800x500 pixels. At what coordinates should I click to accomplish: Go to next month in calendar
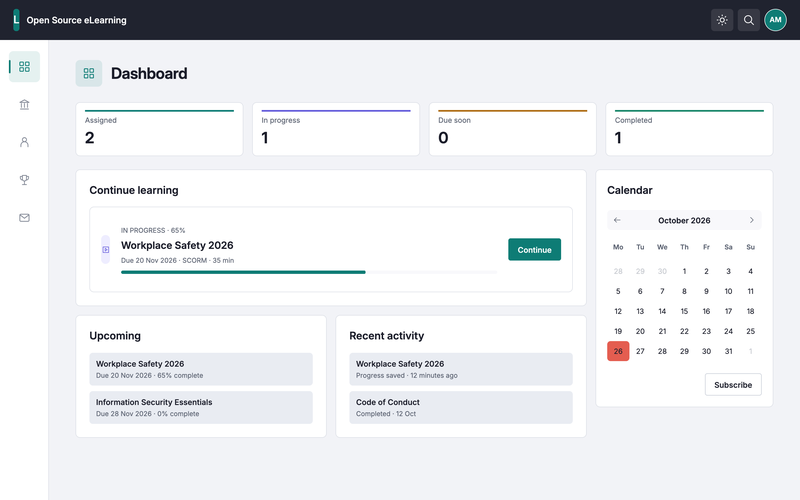coord(751,220)
